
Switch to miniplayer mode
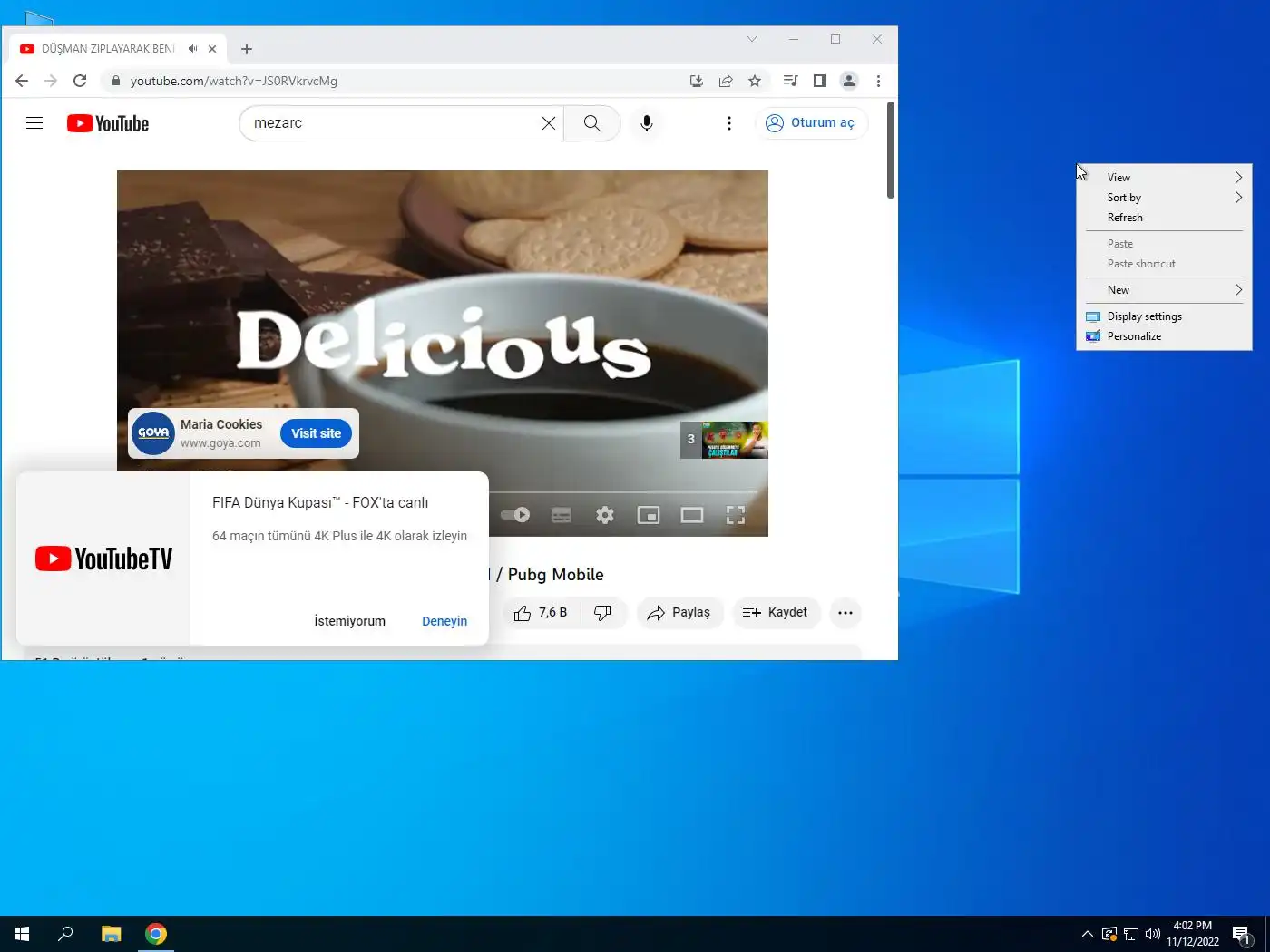(x=649, y=515)
